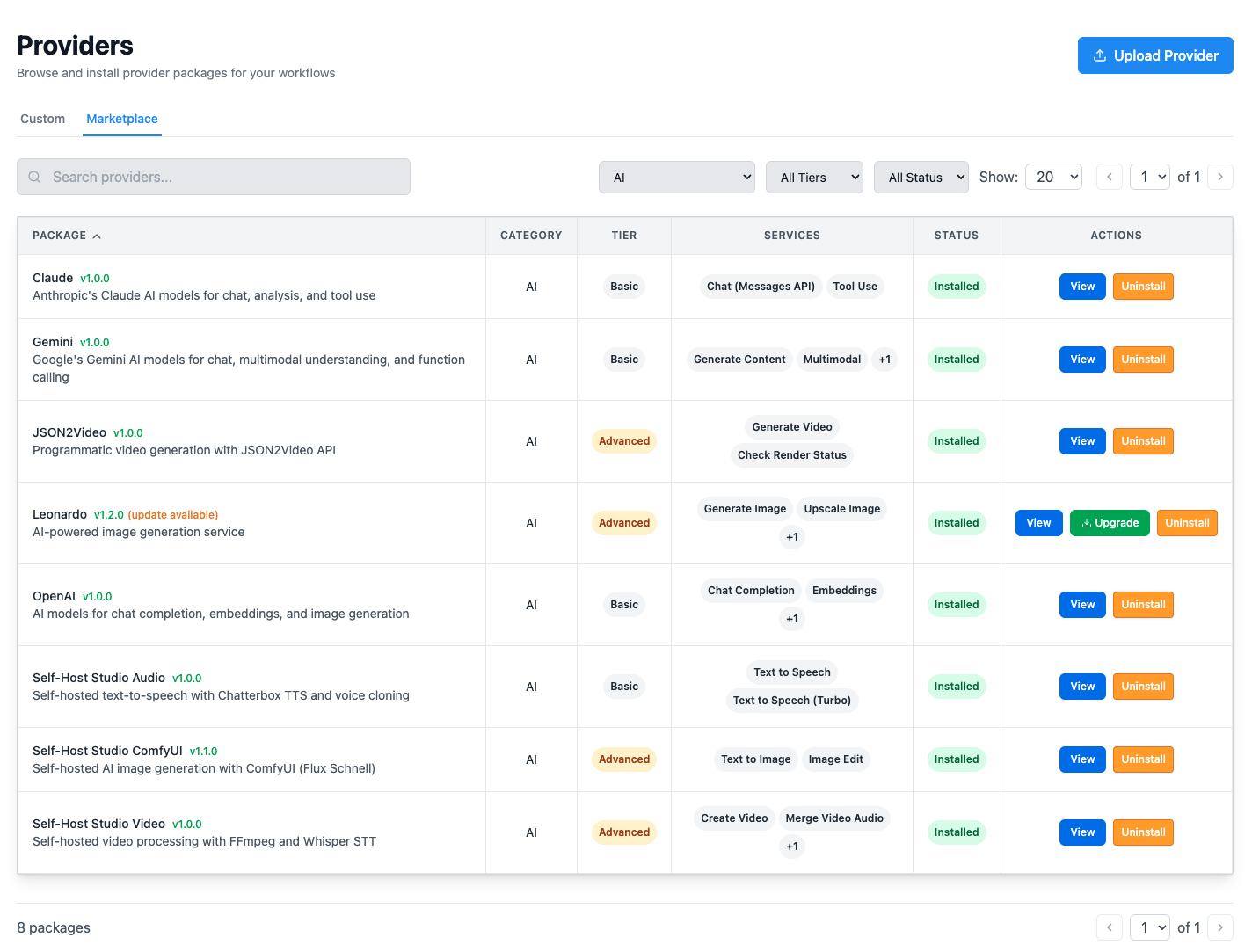Viewport: 1252px width, 952px height.
Task: Switch to the Custom tab
Action: [x=42, y=119]
